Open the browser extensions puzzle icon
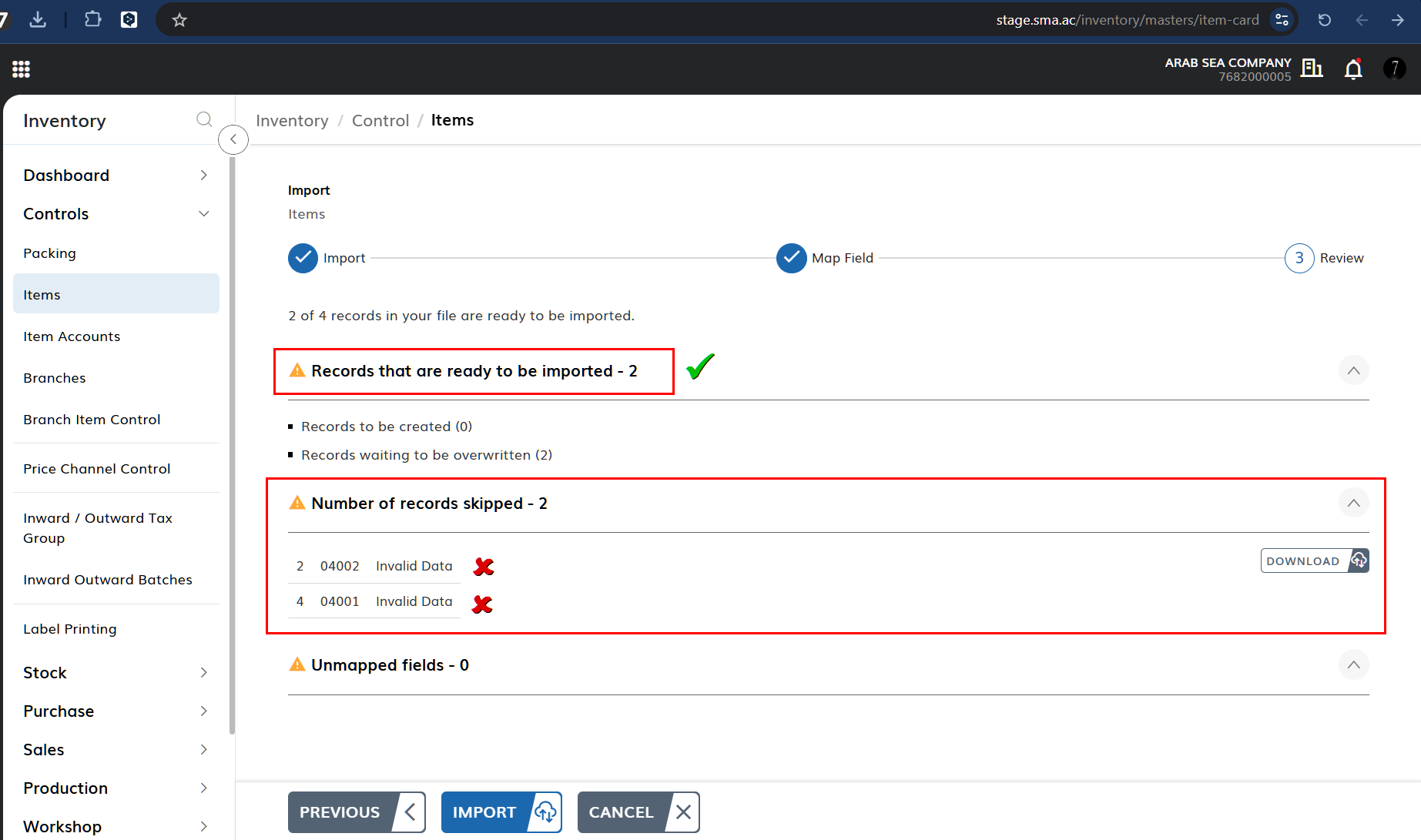 click(x=92, y=19)
